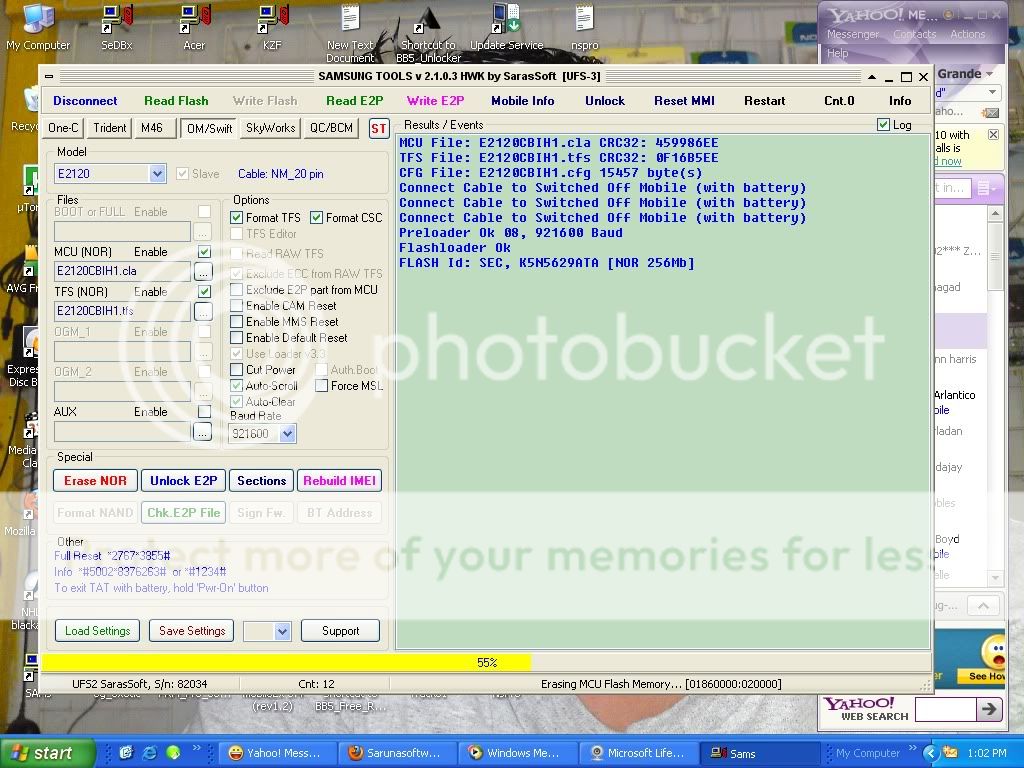The width and height of the screenshot is (1024, 768).
Task: Open Samsung Tools system menu icon
Action: [x=49, y=76]
